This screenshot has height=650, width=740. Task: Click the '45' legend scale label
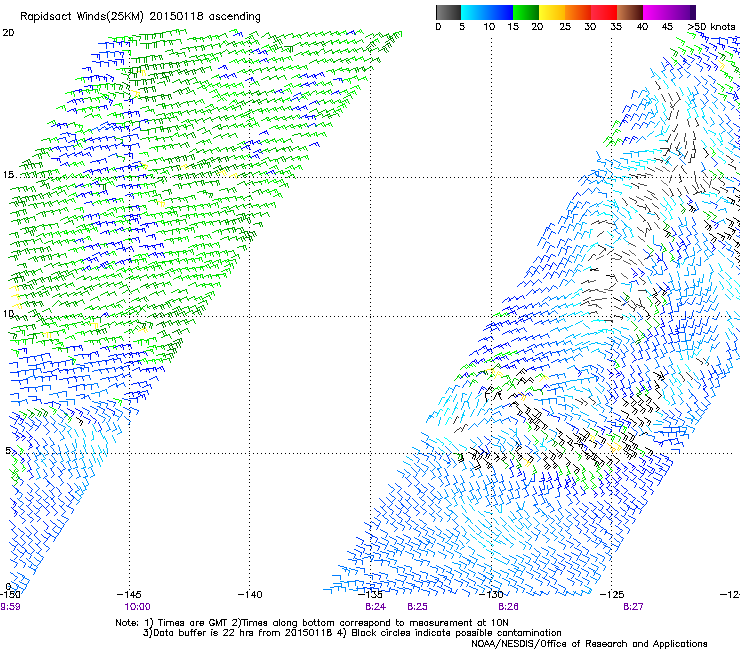point(667,27)
